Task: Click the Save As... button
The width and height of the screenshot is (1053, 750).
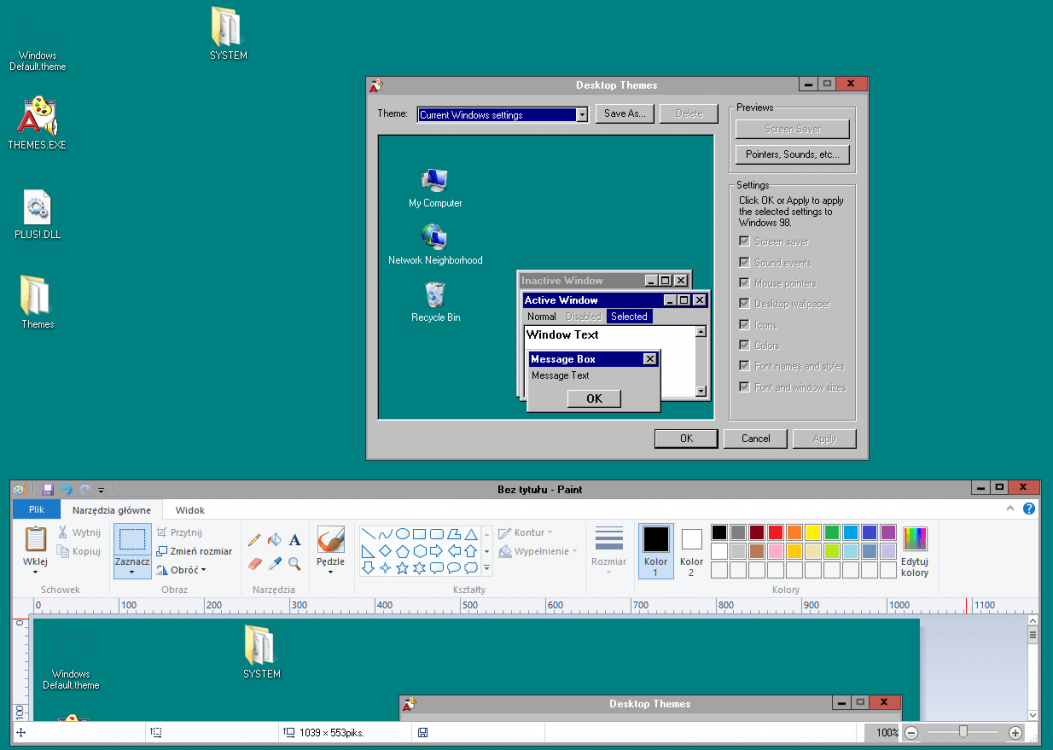Action: pos(626,114)
